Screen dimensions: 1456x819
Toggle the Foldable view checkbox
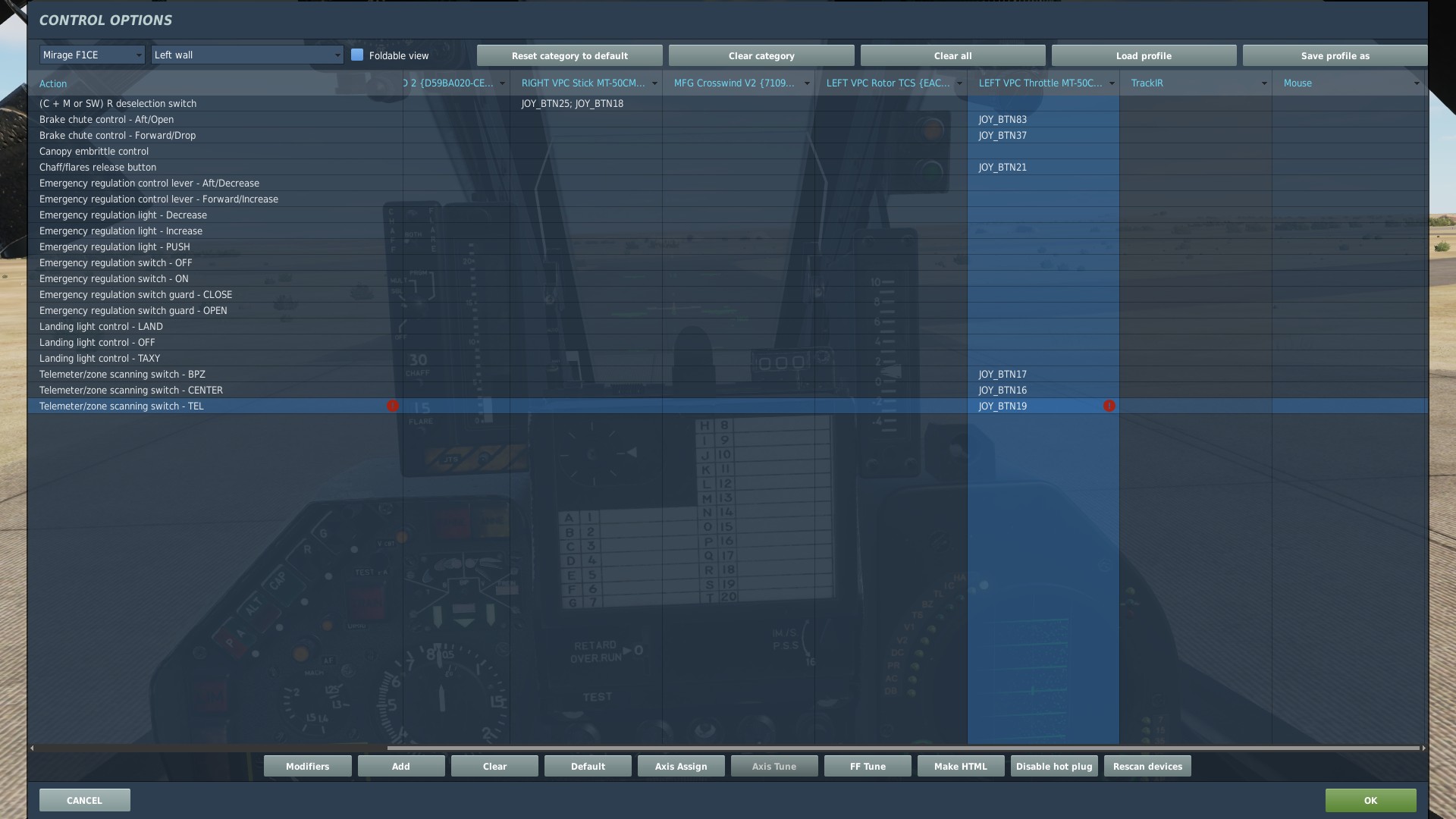tap(357, 55)
